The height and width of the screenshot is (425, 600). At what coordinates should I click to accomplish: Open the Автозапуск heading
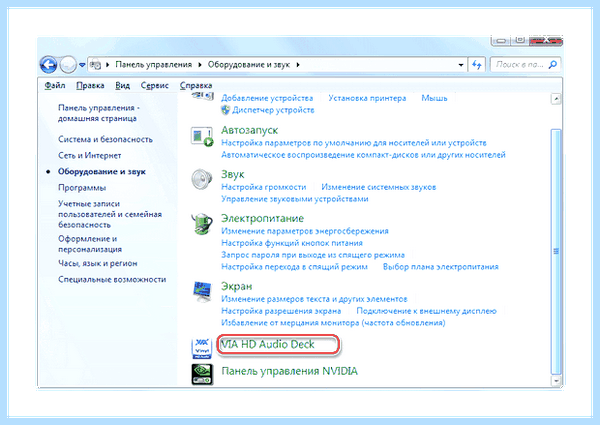coord(249,130)
